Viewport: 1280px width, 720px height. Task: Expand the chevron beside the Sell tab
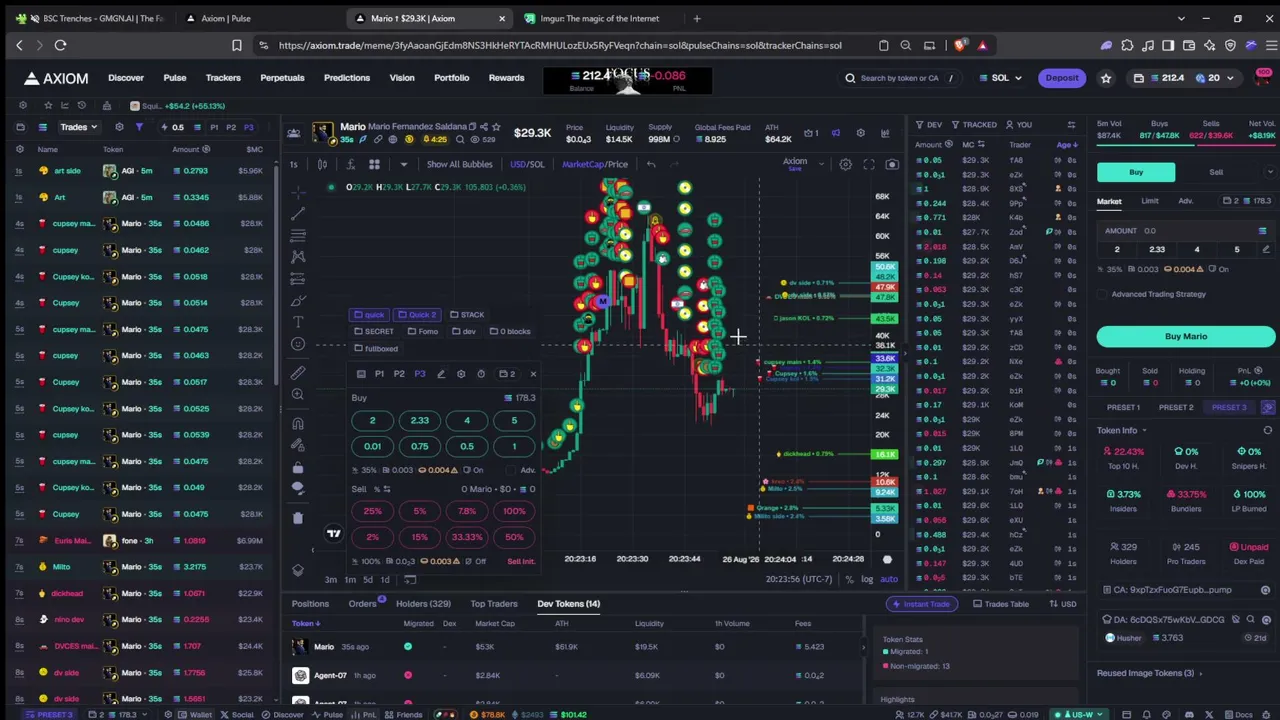[1270, 172]
